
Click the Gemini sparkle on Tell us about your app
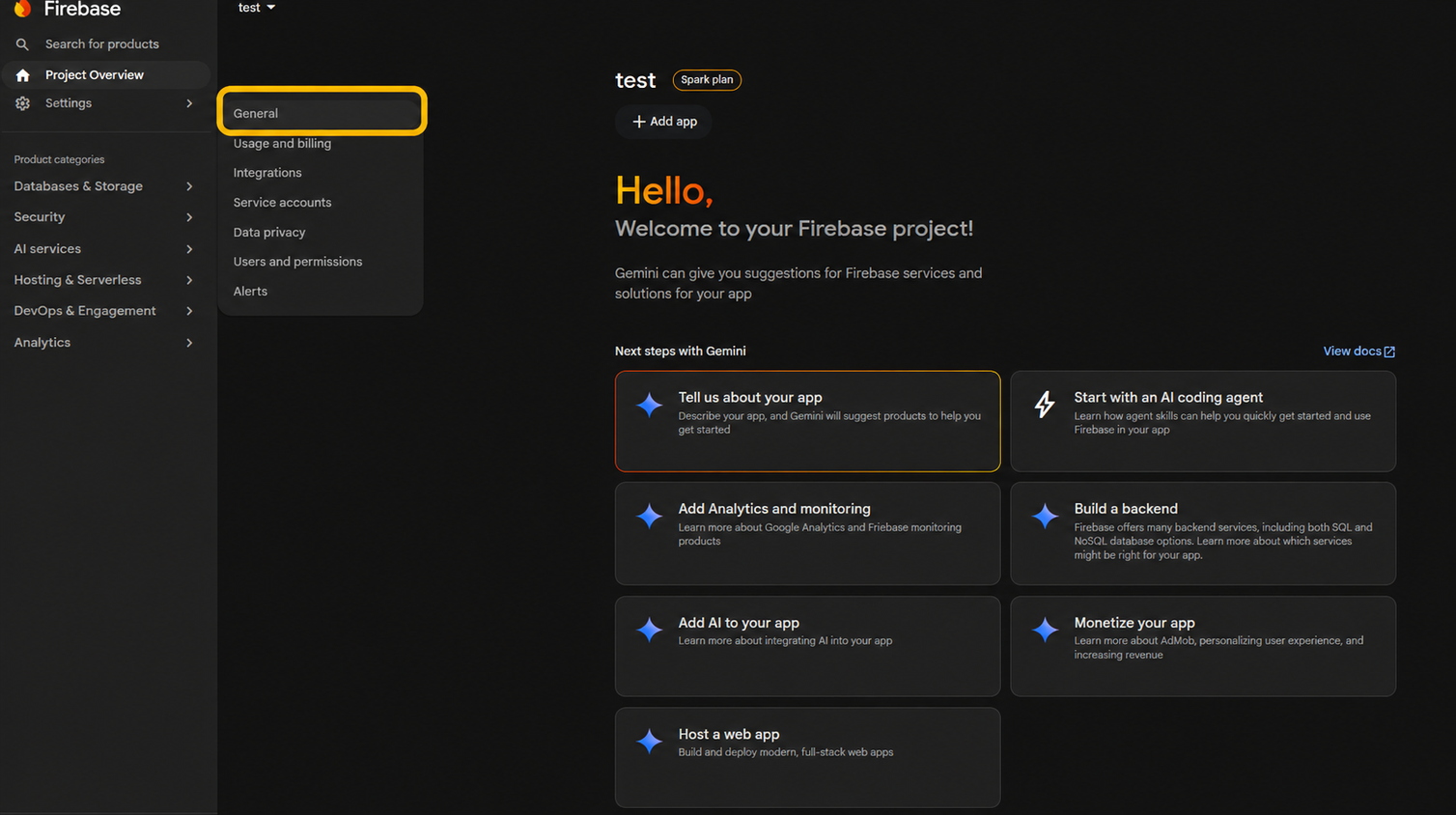tap(650, 405)
